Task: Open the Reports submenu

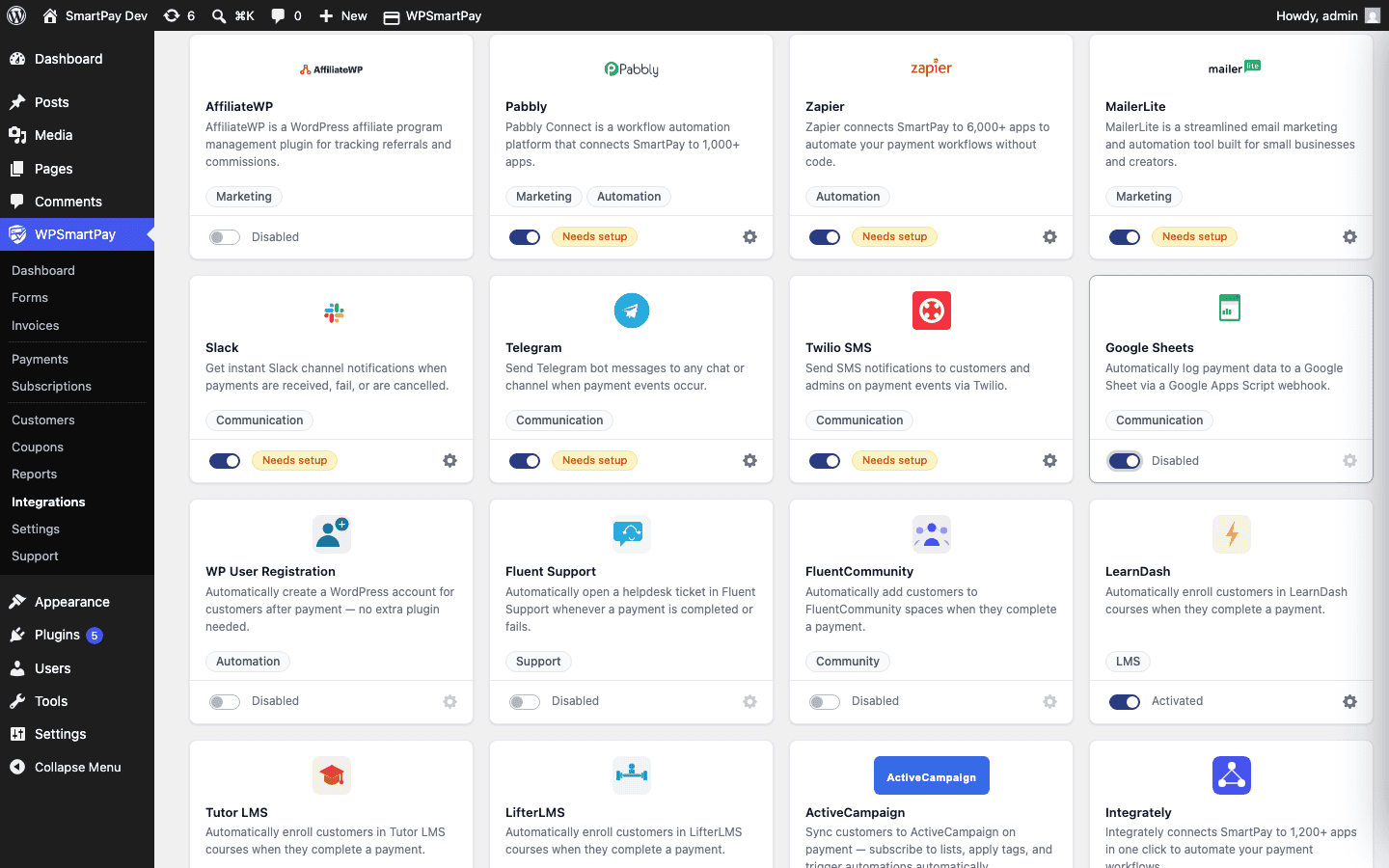Action: click(x=34, y=475)
